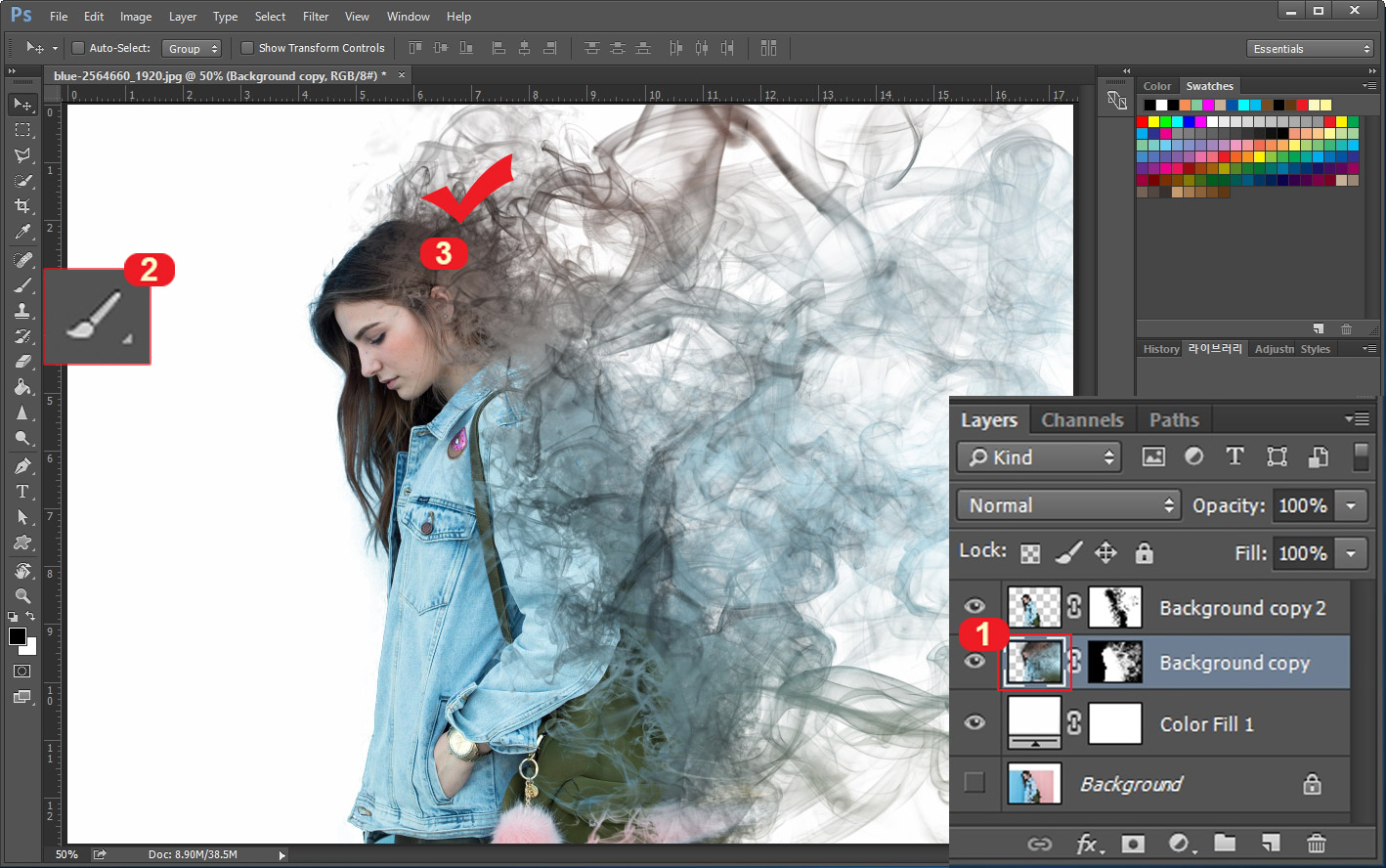
Task: Open the Filter menu
Action: (x=316, y=17)
